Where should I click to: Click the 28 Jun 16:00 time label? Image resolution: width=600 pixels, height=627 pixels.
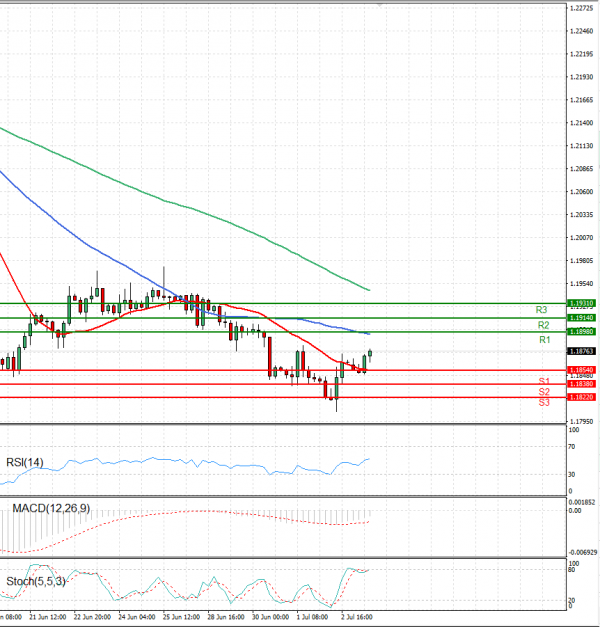coord(226,617)
